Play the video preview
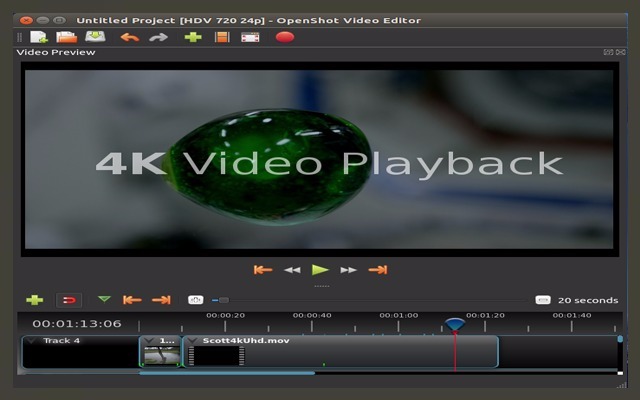Viewport: 640px width, 400px height. [x=320, y=269]
